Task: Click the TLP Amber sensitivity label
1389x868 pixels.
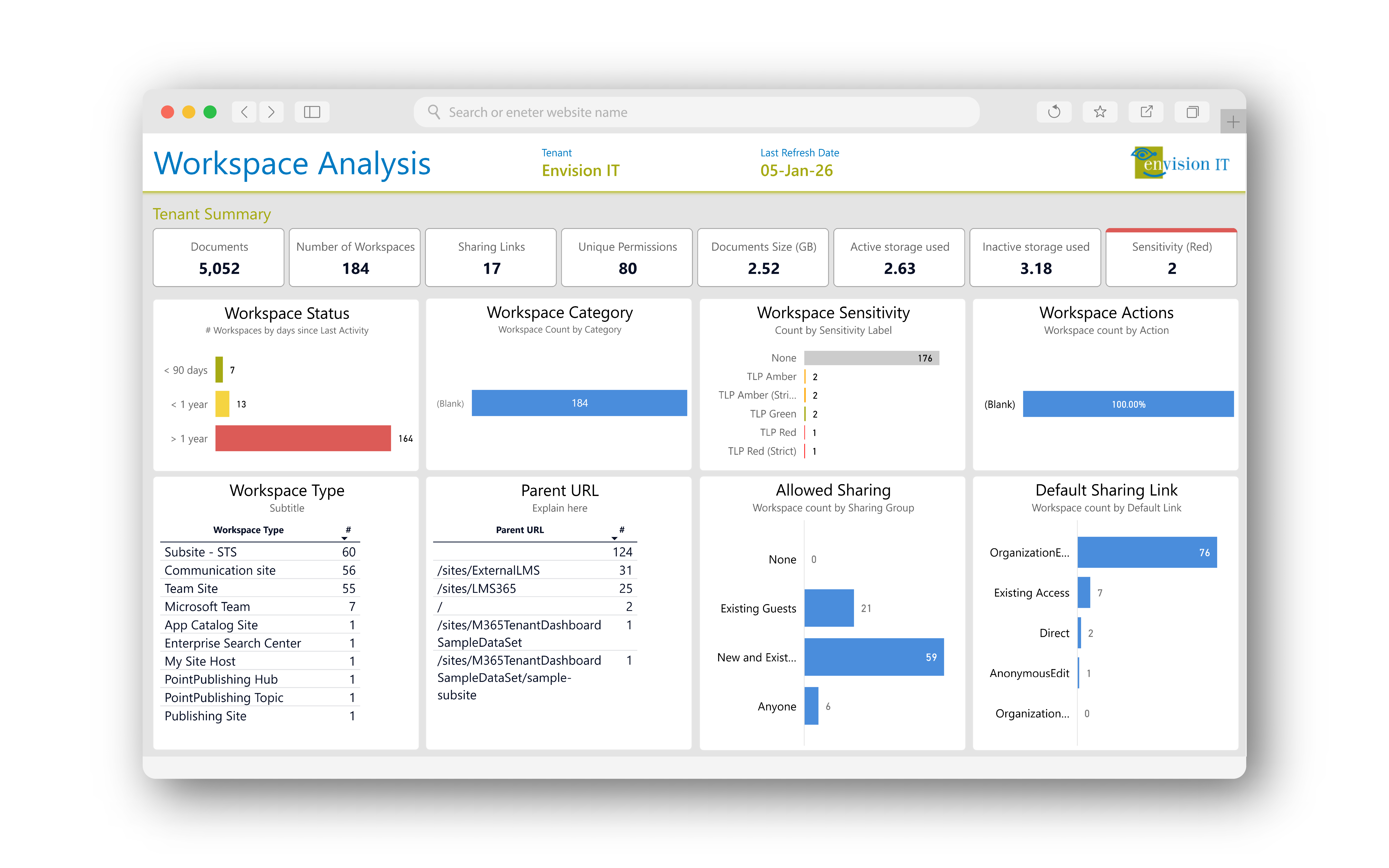Action: coord(771,377)
